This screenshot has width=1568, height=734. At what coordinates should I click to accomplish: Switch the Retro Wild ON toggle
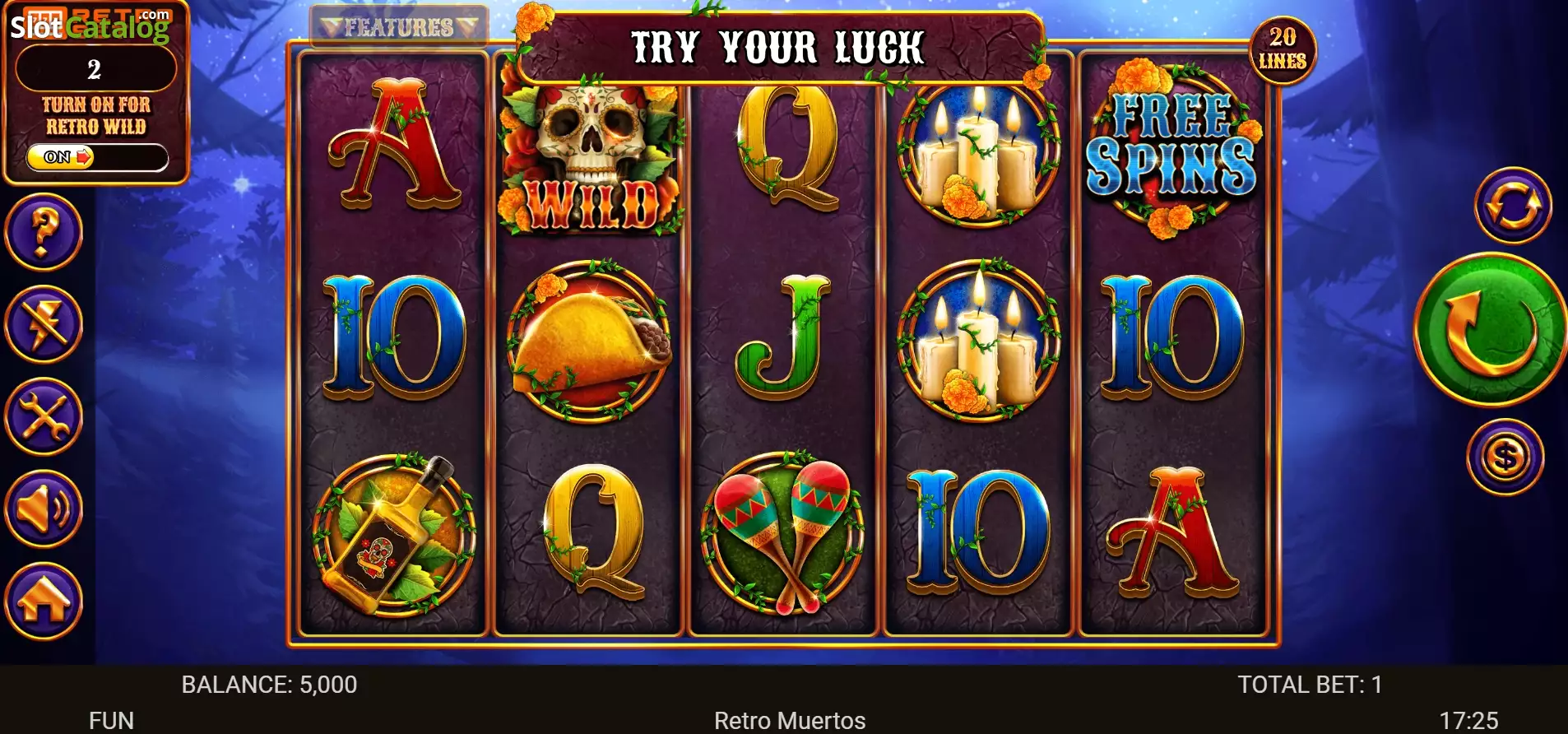tap(96, 156)
